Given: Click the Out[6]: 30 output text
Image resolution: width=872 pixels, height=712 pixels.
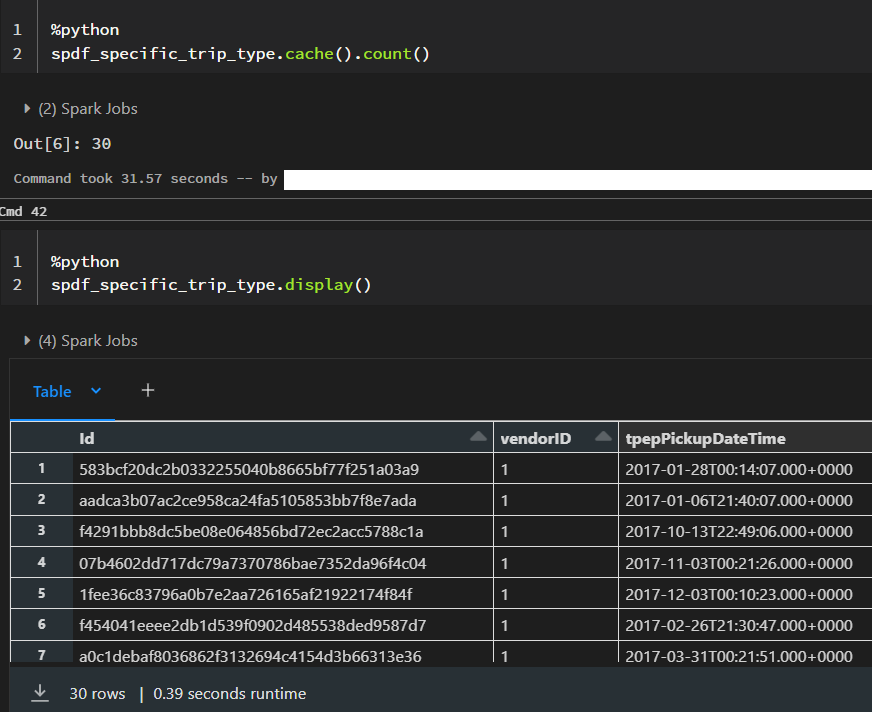Looking at the screenshot, I should point(62,144).
